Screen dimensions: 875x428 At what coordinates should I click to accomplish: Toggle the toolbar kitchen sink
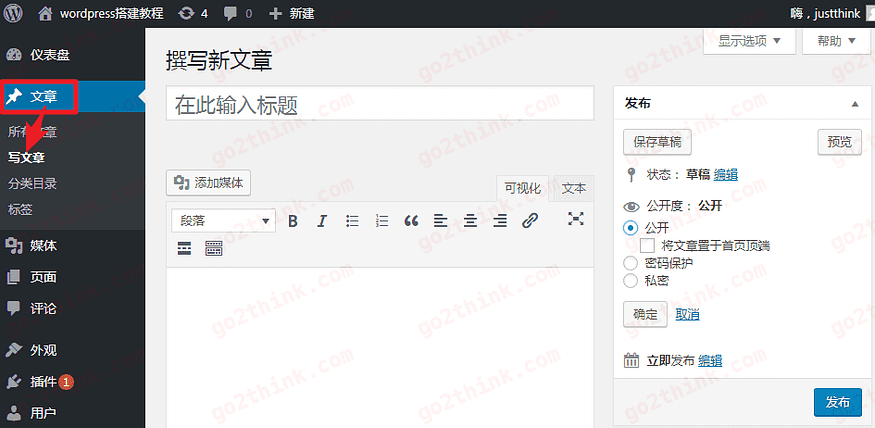point(214,249)
